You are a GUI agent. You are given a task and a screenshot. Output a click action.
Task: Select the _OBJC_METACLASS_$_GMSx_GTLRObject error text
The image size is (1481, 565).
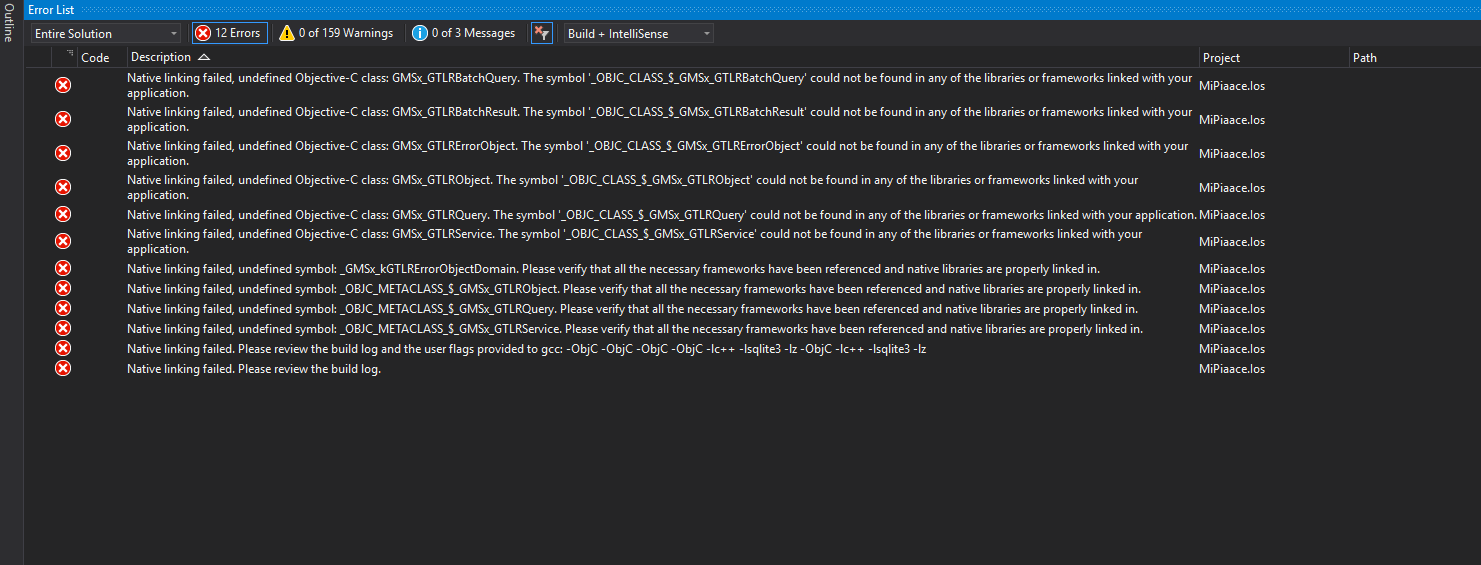click(634, 288)
